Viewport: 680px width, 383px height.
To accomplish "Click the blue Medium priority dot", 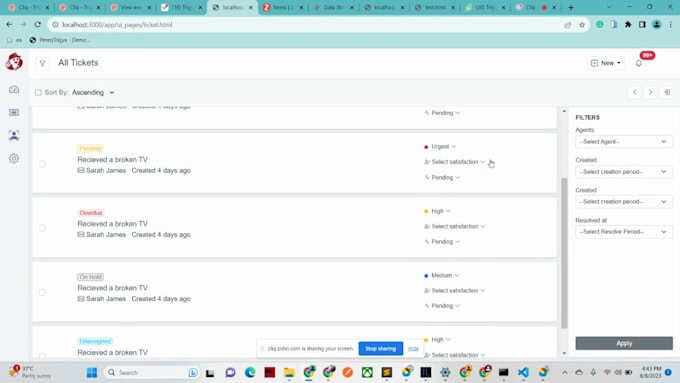I will (426, 276).
